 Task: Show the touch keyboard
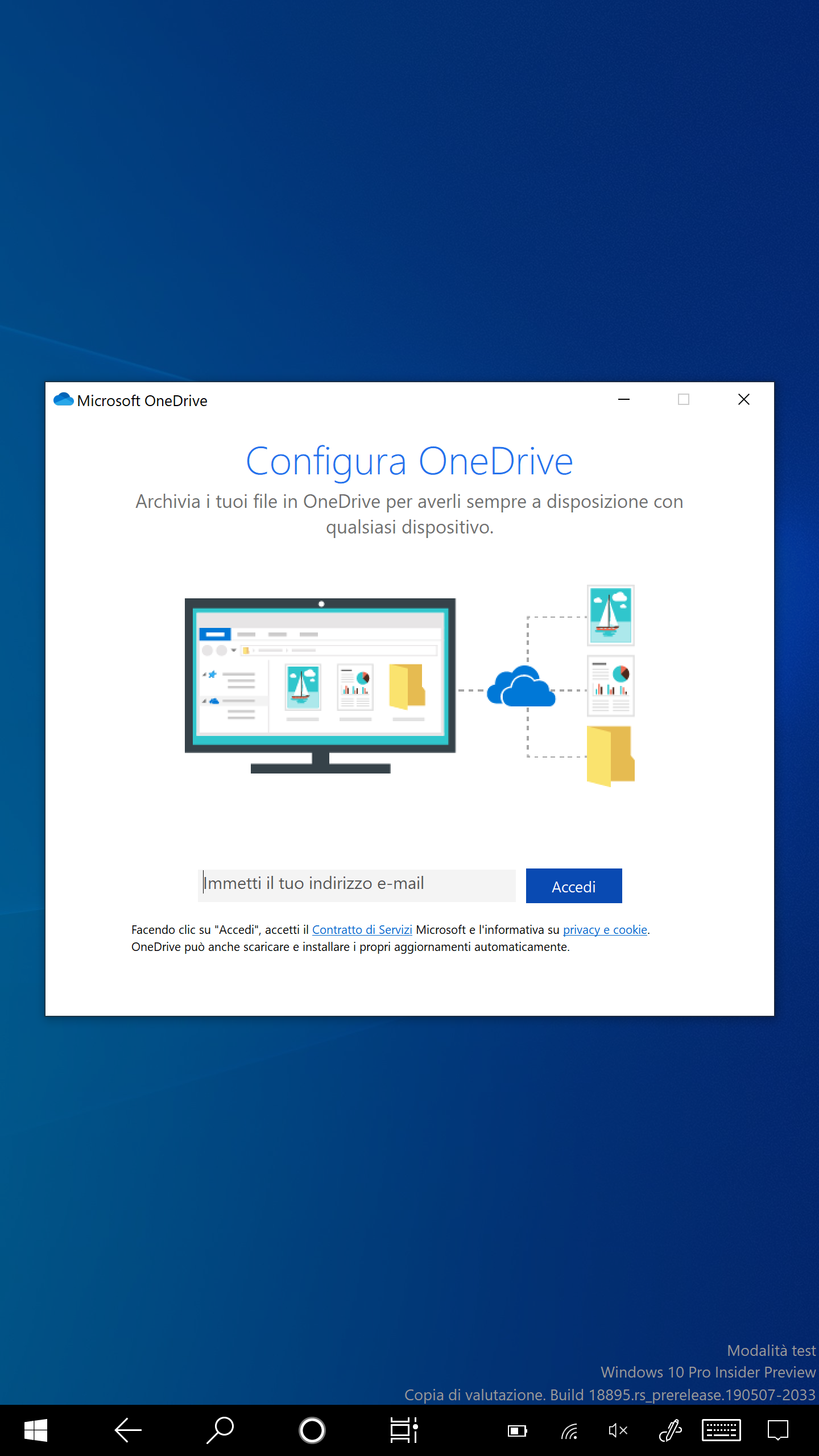[721, 1430]
